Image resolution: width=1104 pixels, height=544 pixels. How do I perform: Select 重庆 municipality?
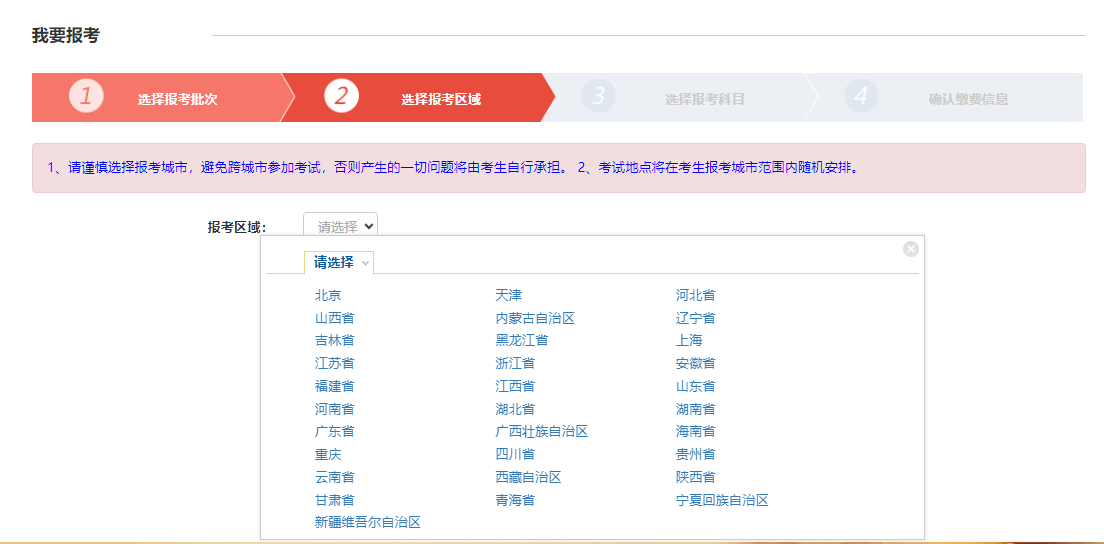[328, 454]
